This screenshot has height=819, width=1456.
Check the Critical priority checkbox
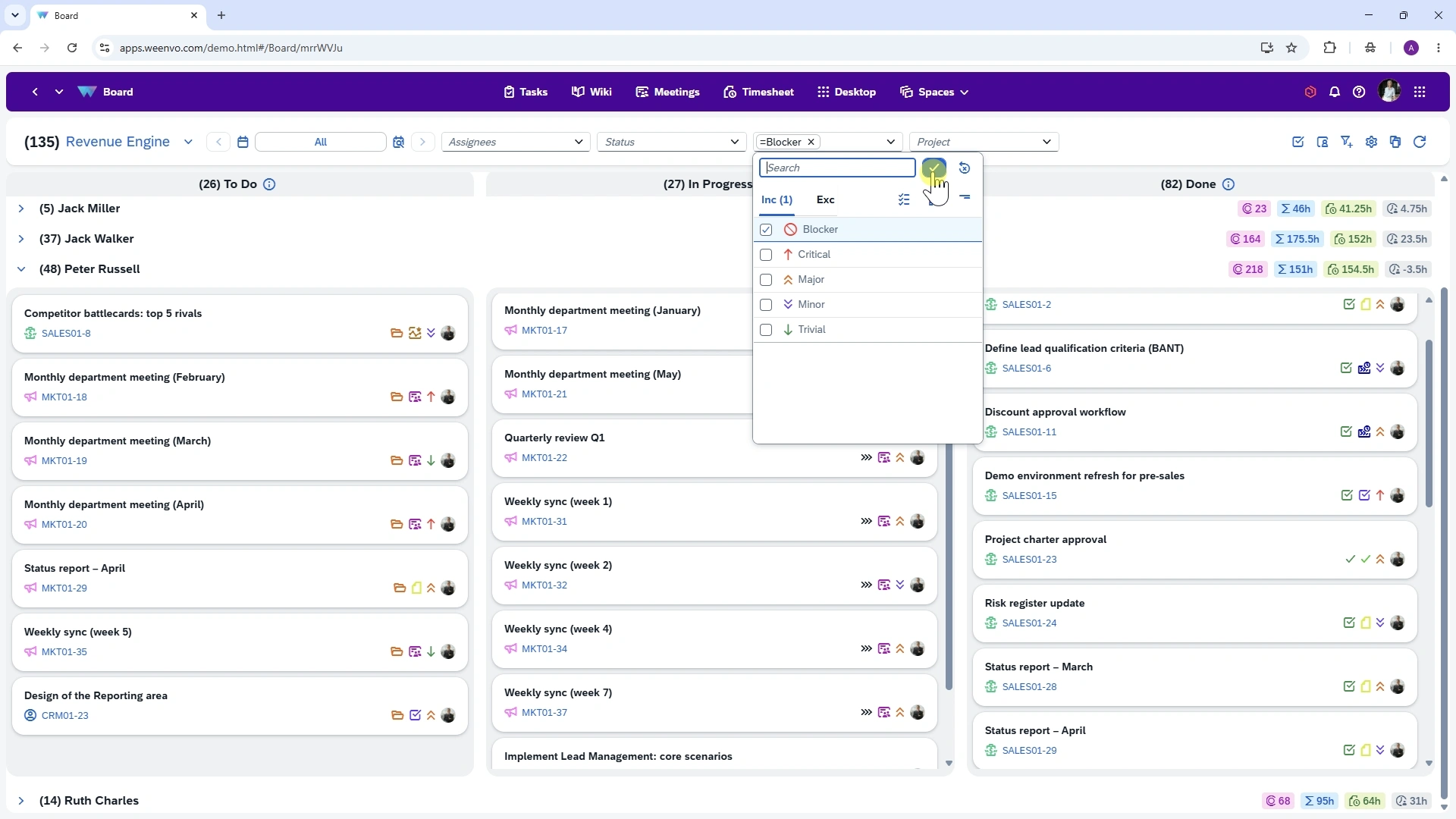coord(766,255)
